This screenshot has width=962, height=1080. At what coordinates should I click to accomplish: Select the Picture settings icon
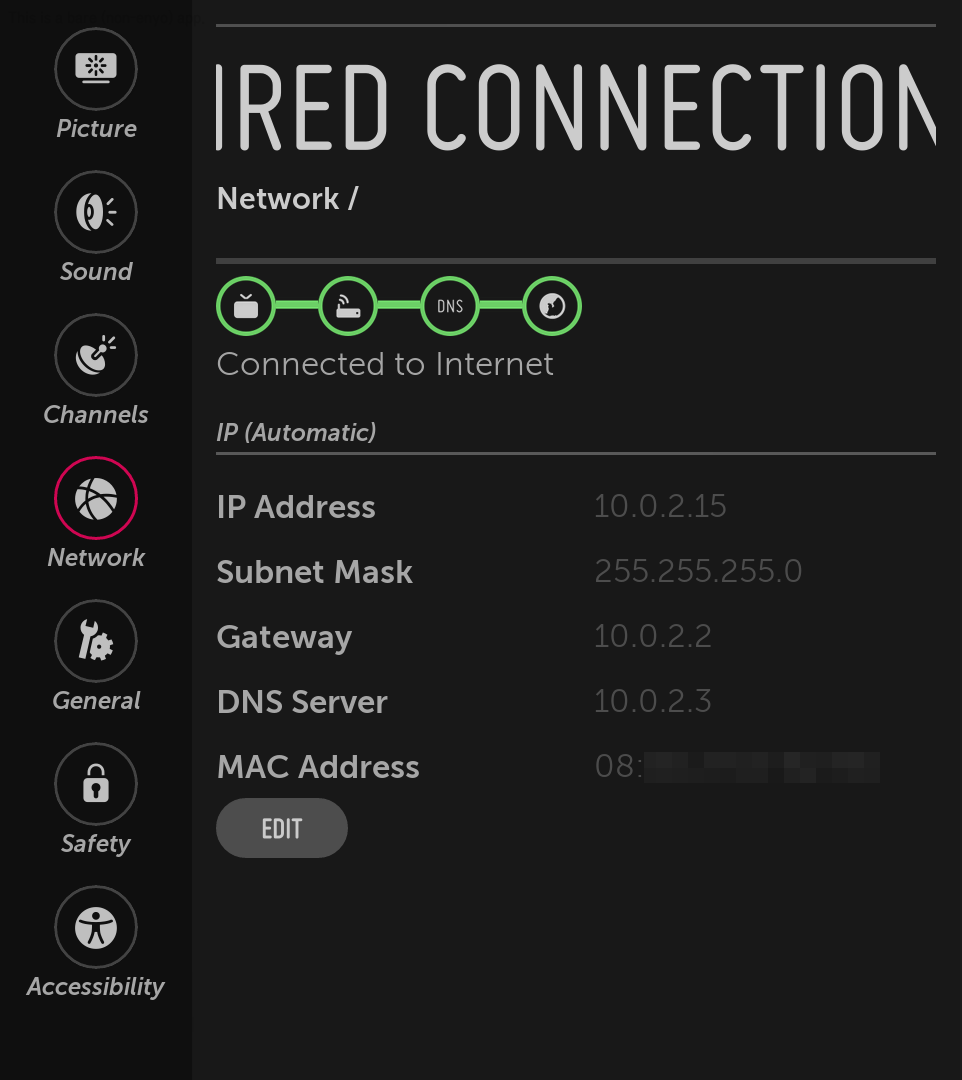pos(95,69)
